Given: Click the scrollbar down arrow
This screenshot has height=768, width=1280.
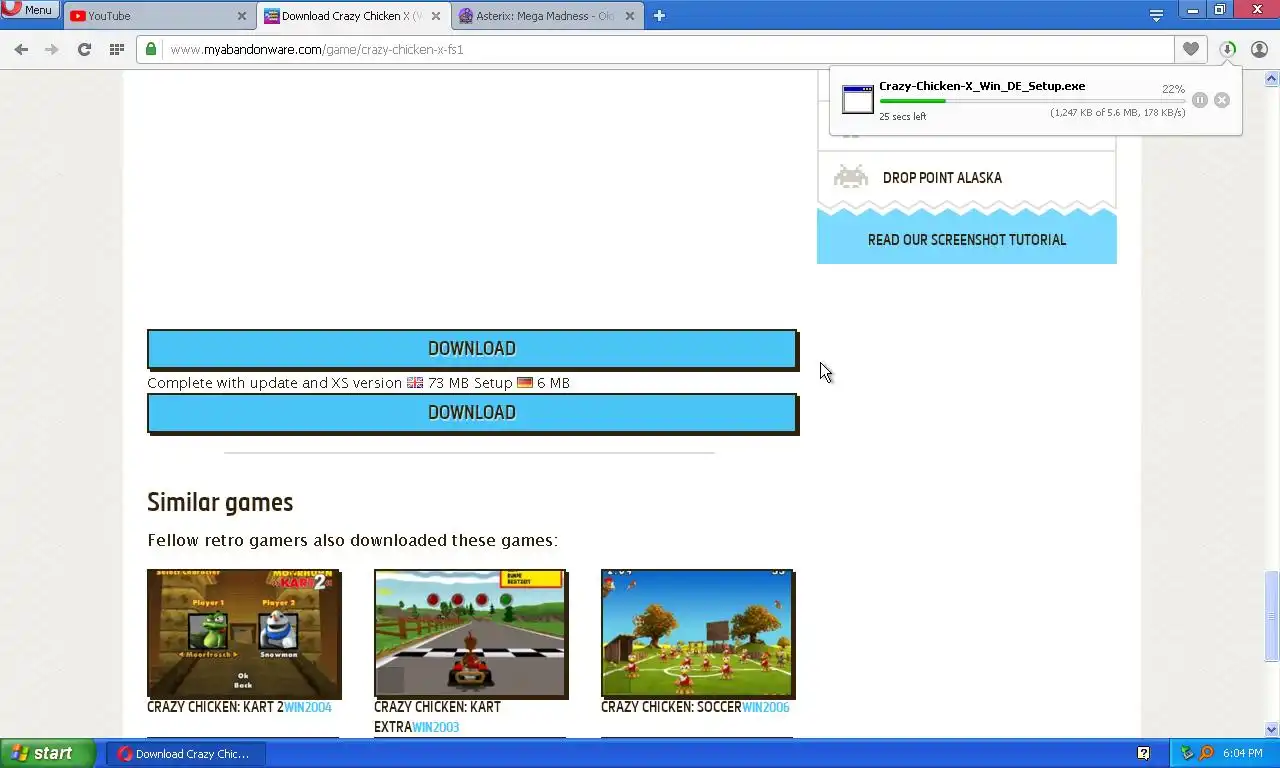Looking at the screenshot, I should [x=1271, y=730].
